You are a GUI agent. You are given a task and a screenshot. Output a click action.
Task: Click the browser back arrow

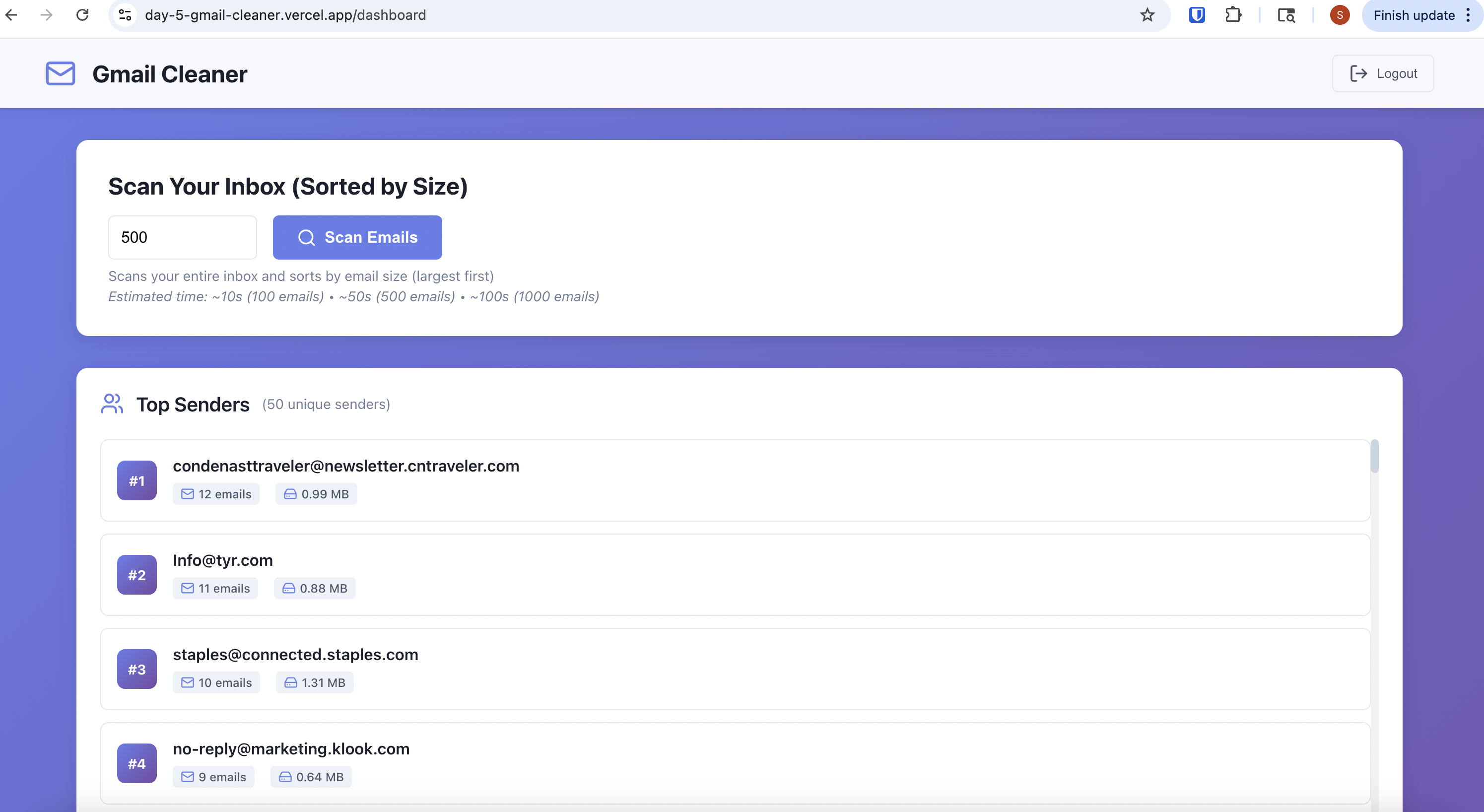coord(12,15)
